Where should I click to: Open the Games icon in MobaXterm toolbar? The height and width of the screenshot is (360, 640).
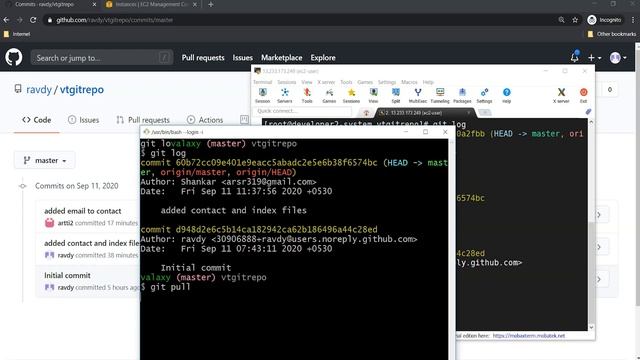pos(329,96)
